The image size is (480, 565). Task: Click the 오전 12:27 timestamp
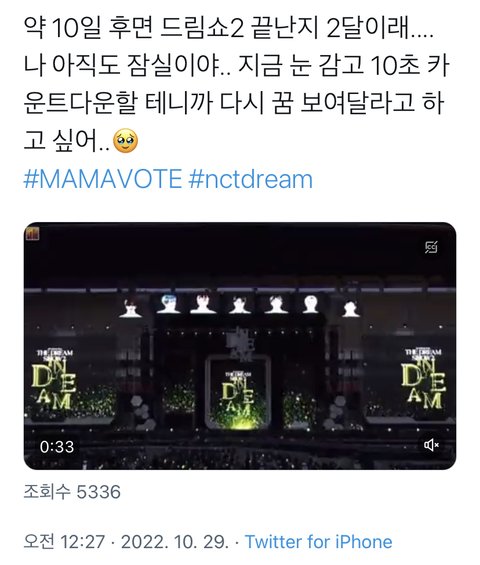coord(64,542)
